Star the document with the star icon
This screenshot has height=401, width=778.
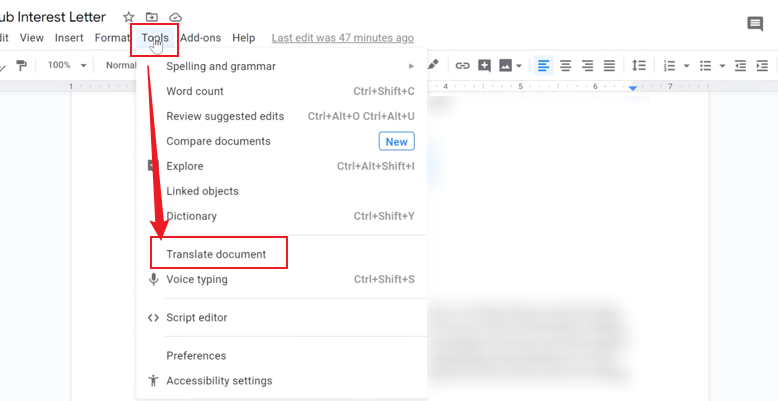(129, 17)
